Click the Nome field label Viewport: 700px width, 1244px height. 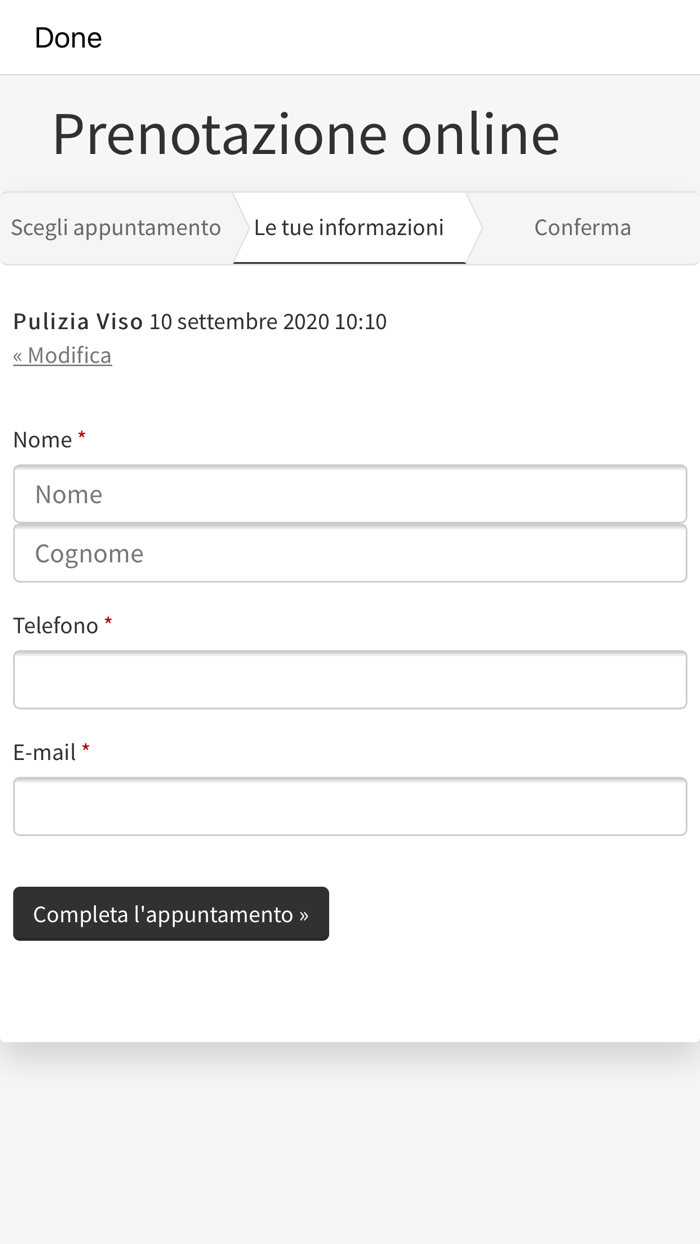[x=42, y=440]
